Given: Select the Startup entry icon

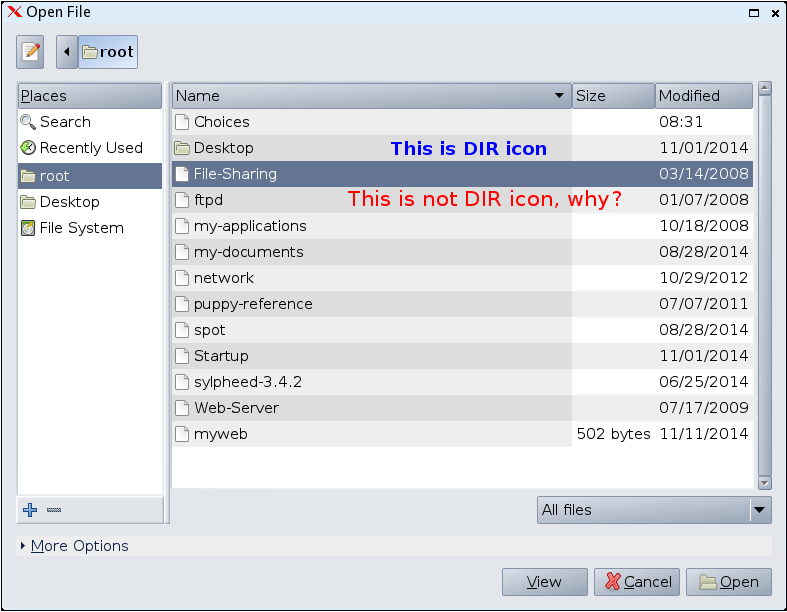Looking at the screenshot, I should [182, 356].
